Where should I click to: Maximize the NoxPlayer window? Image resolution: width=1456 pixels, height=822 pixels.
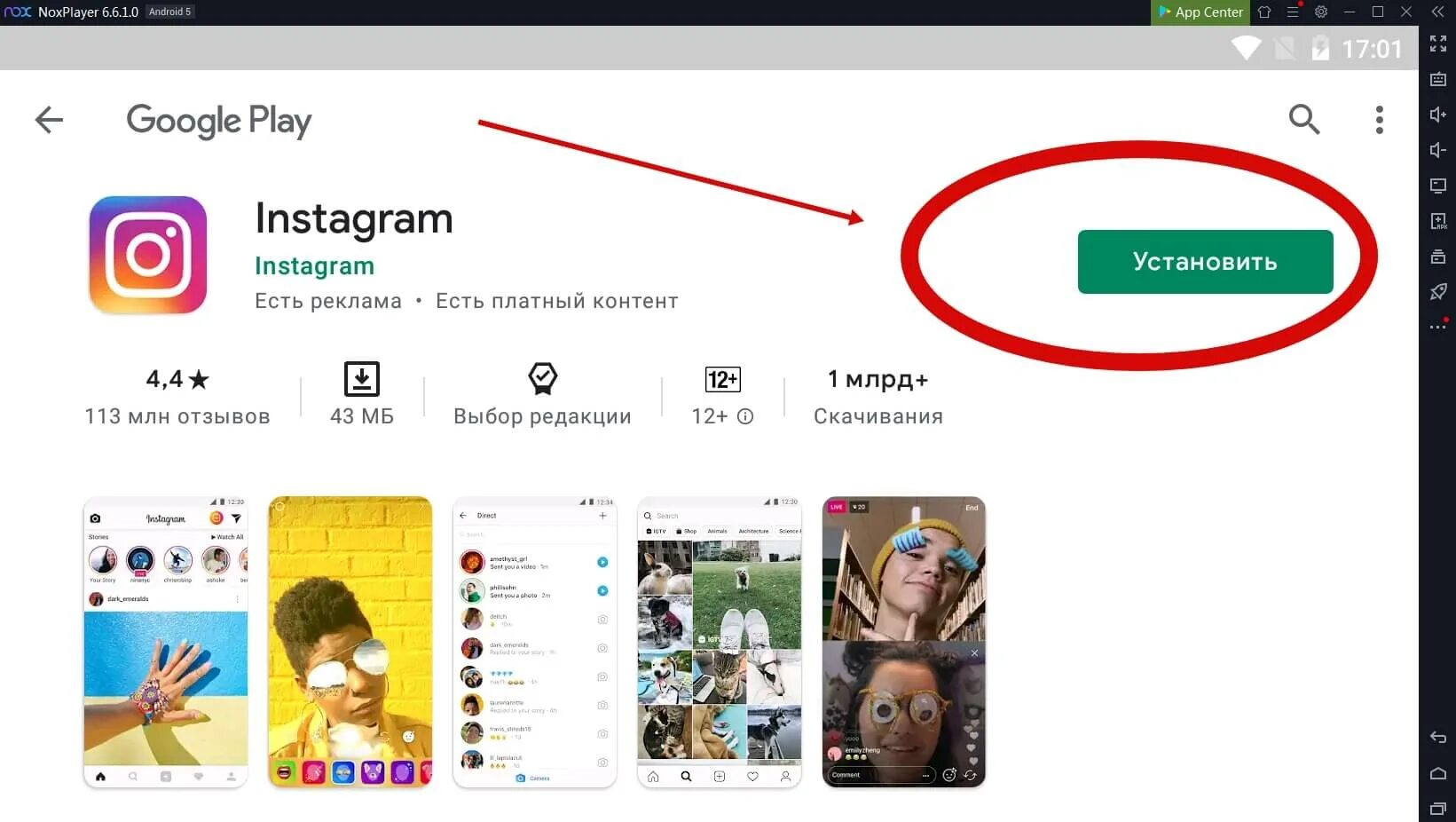[x=1378, y=12]
